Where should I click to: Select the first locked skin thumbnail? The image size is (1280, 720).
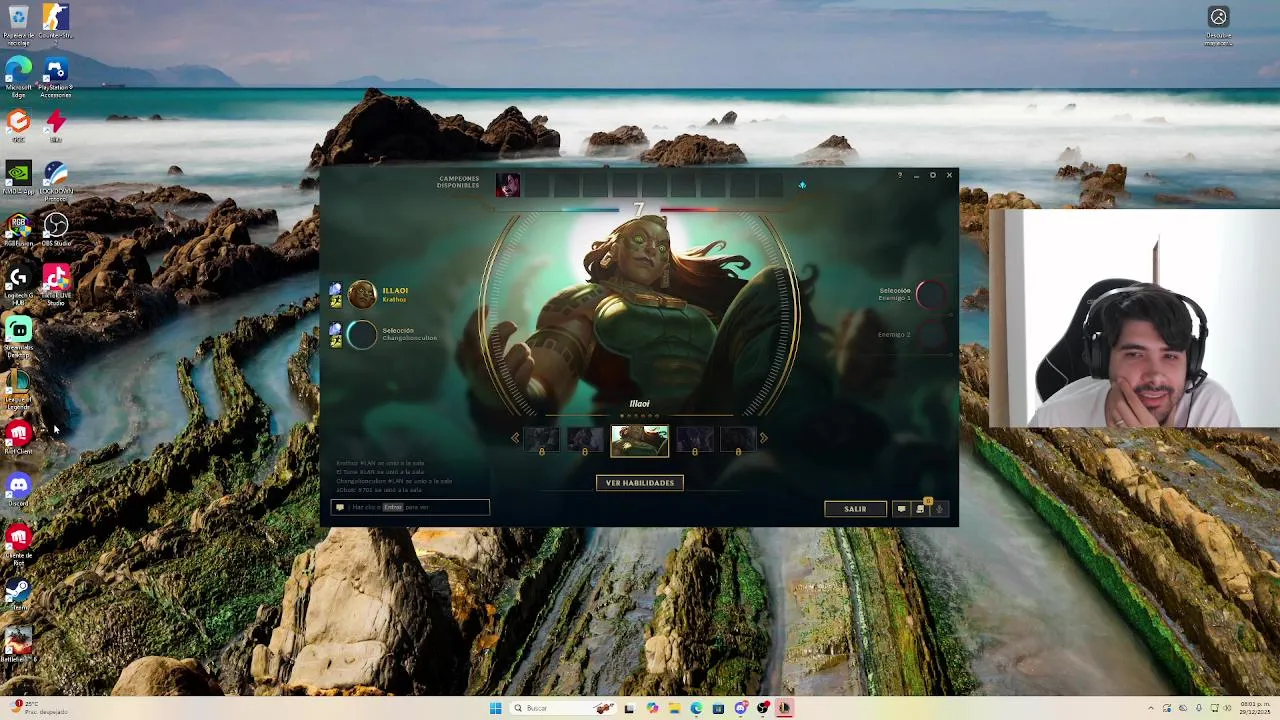tap(542, 439)
